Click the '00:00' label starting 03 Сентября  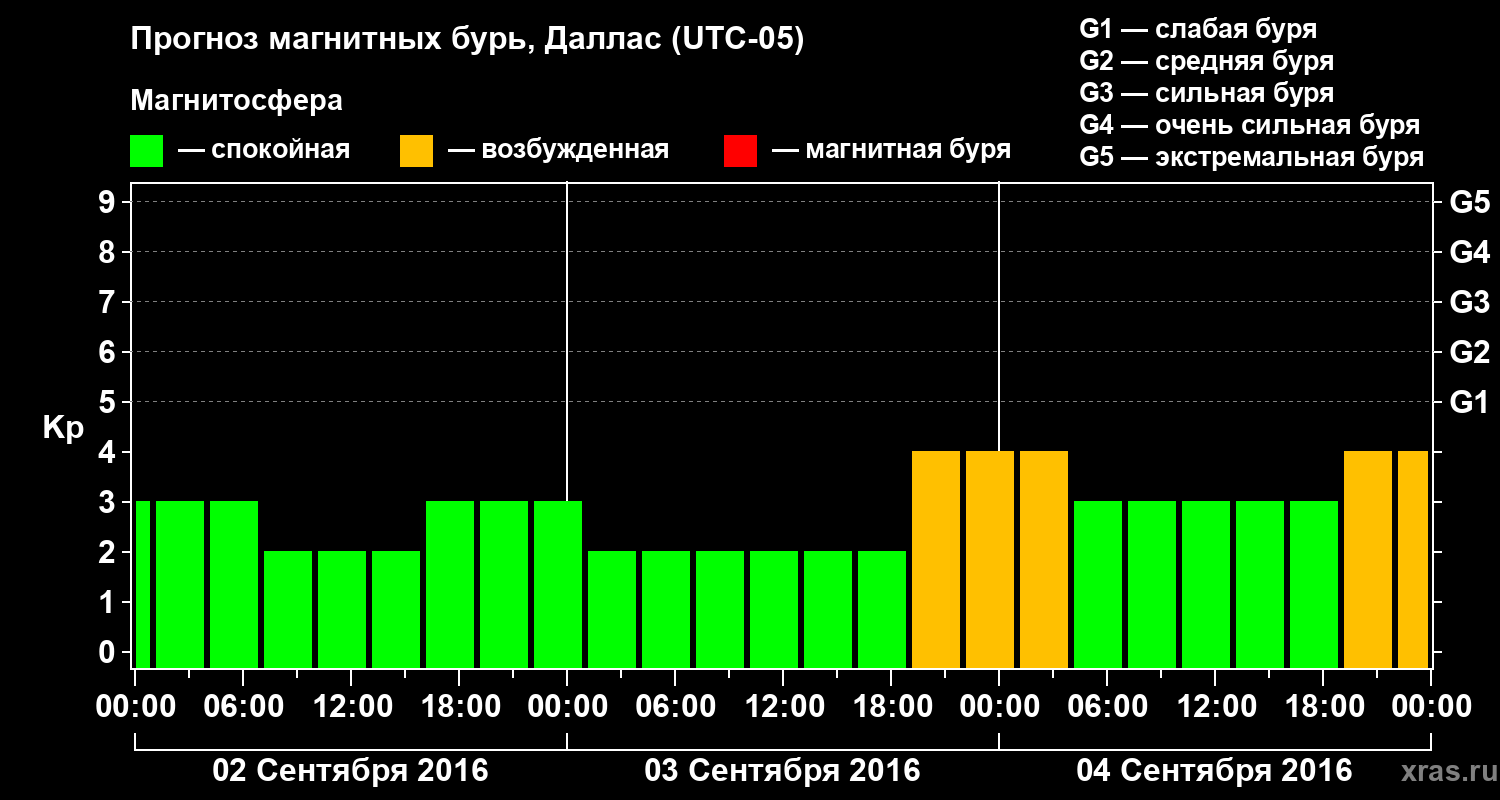[567, 707]
